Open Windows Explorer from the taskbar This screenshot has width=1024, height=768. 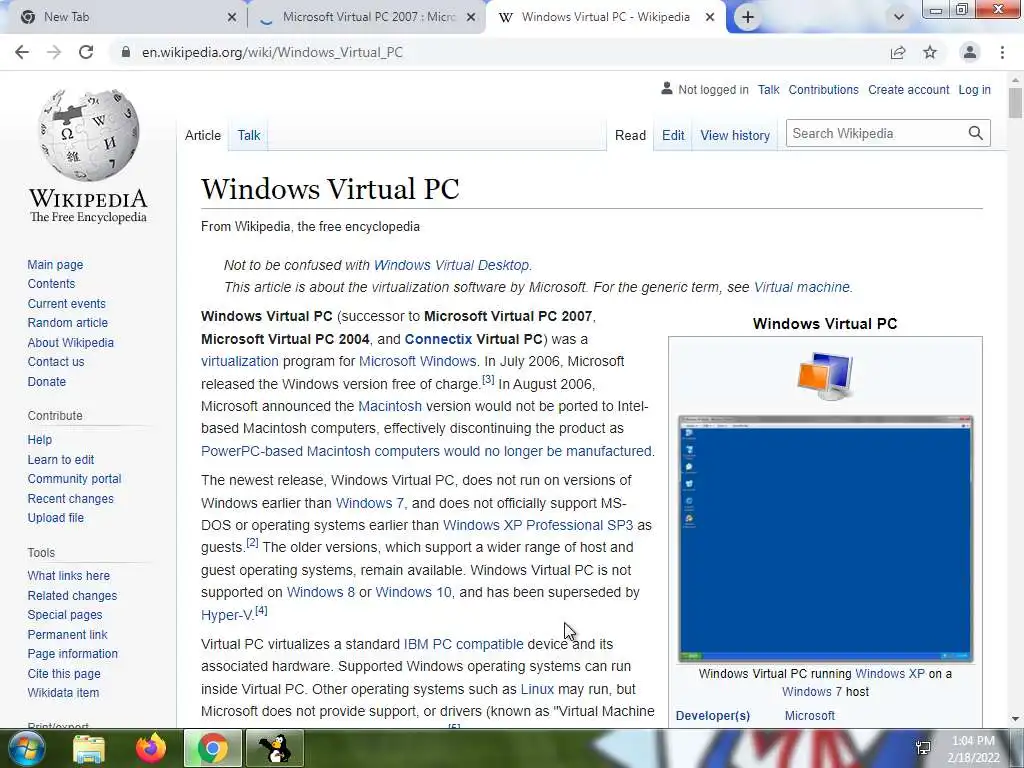point(89,748)
